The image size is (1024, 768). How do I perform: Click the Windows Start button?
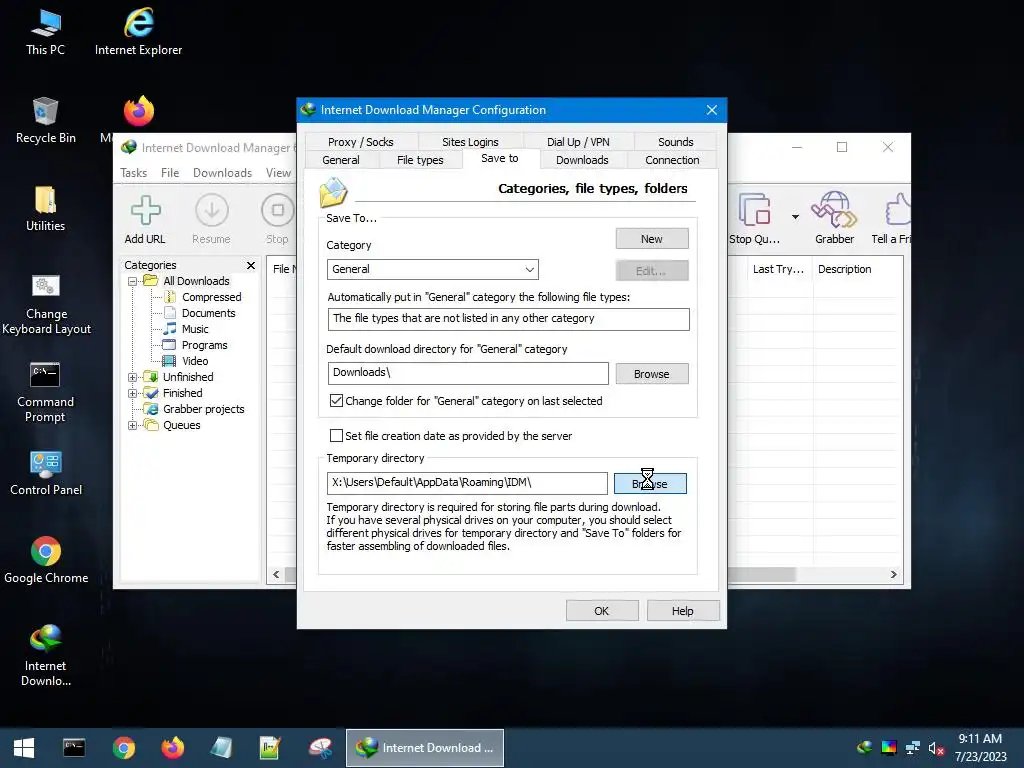pos(24,748)
